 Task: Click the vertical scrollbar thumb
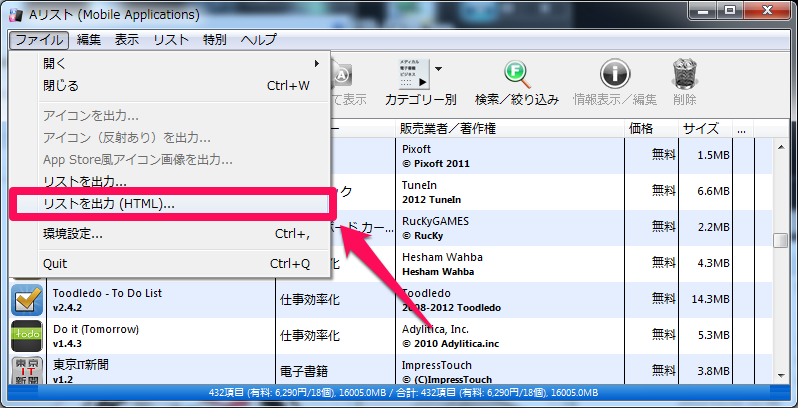[x=780, y=241]
